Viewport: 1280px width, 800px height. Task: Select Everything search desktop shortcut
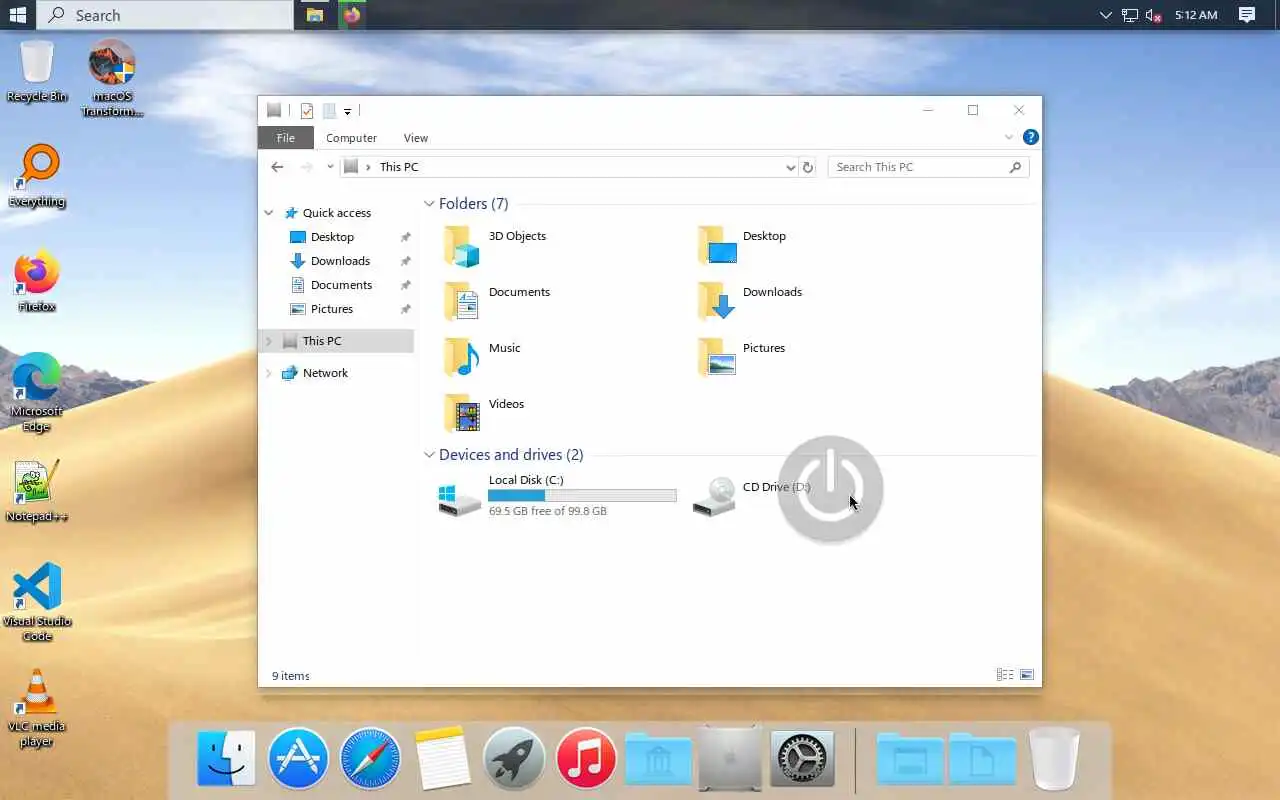coord(37,177)
